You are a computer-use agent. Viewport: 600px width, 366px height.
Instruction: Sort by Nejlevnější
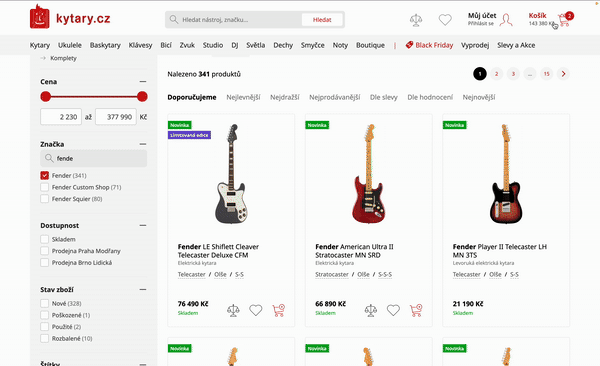pos(243,97)
